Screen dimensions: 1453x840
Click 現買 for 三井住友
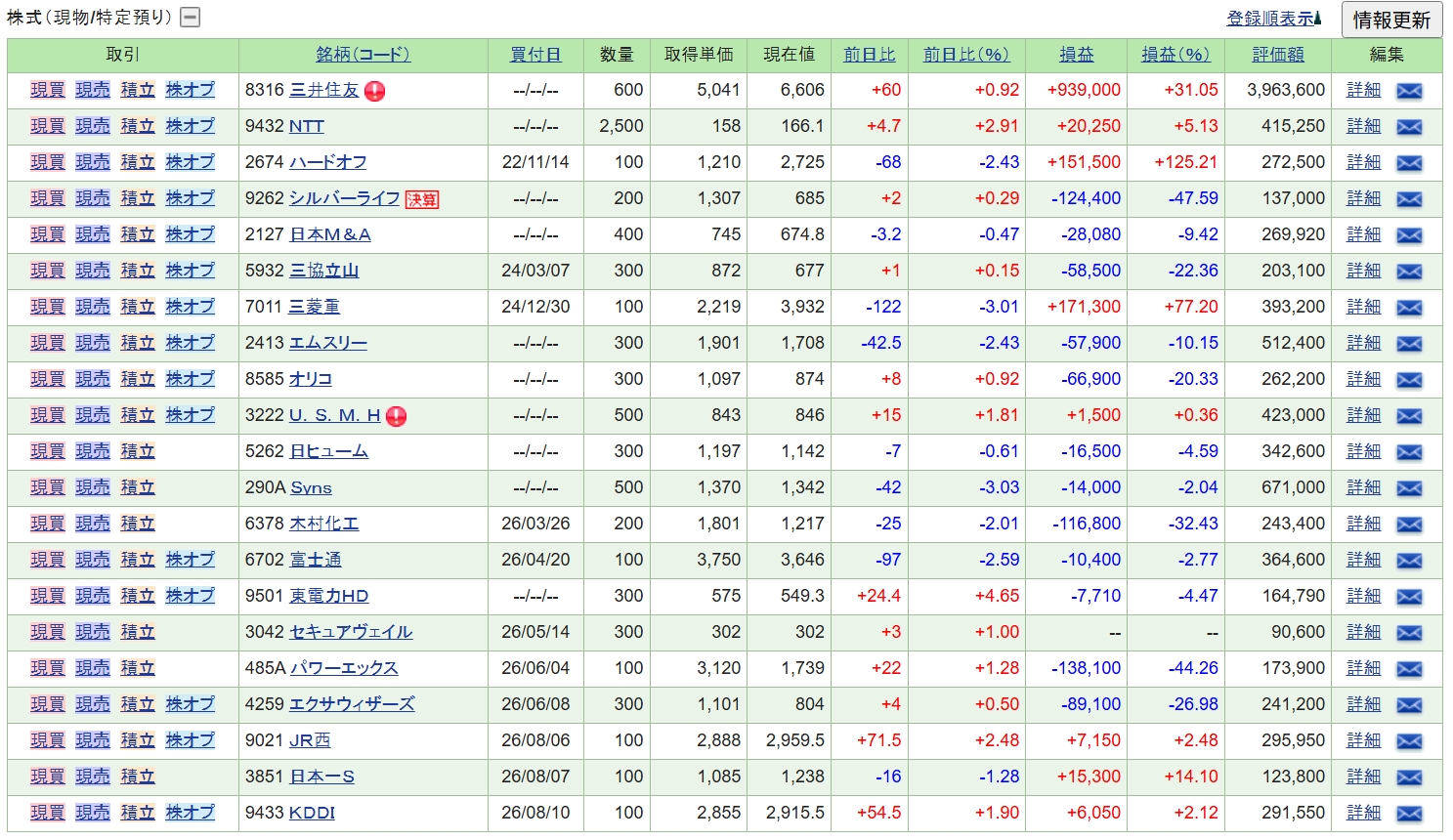48,90
